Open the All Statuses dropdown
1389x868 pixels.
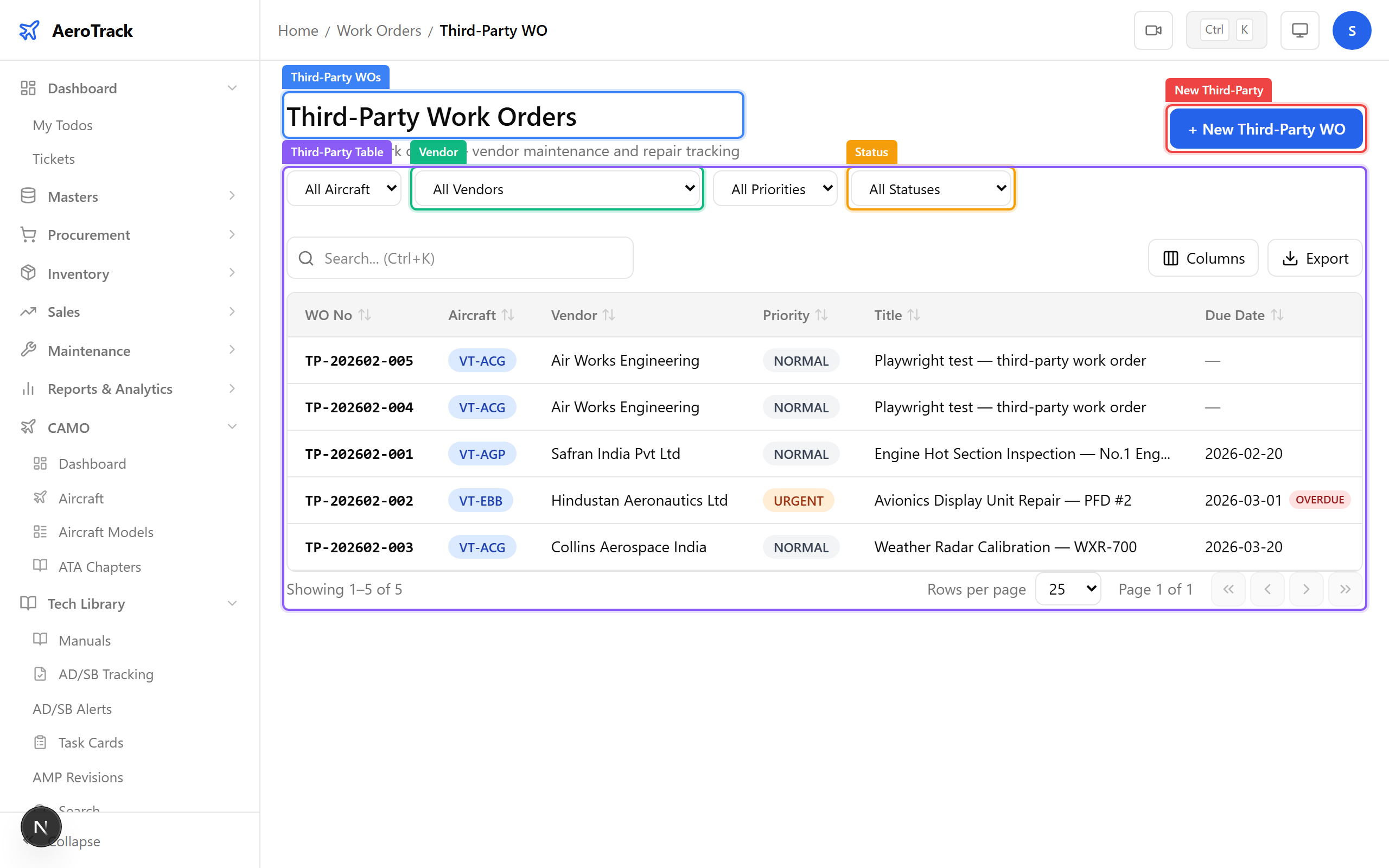pos(930,188)
